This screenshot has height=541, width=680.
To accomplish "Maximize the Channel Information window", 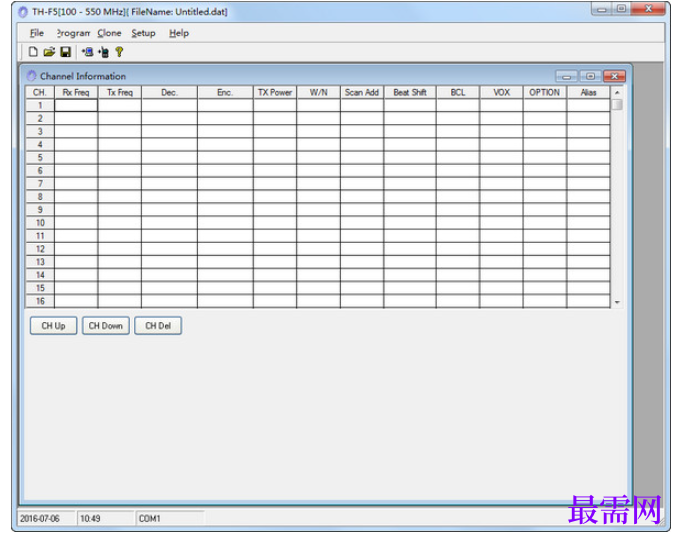I will 590,76.
